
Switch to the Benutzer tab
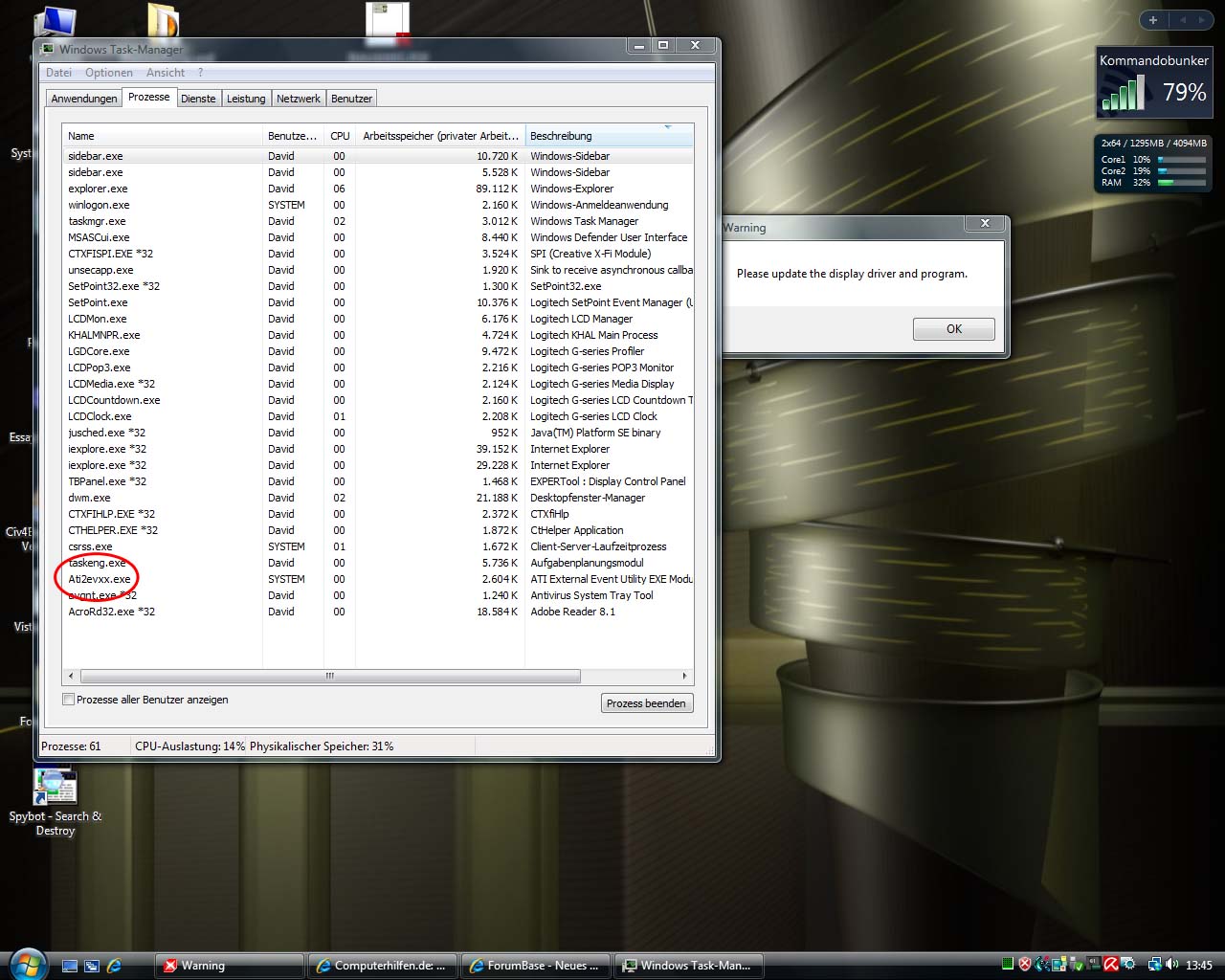point(351,99)
